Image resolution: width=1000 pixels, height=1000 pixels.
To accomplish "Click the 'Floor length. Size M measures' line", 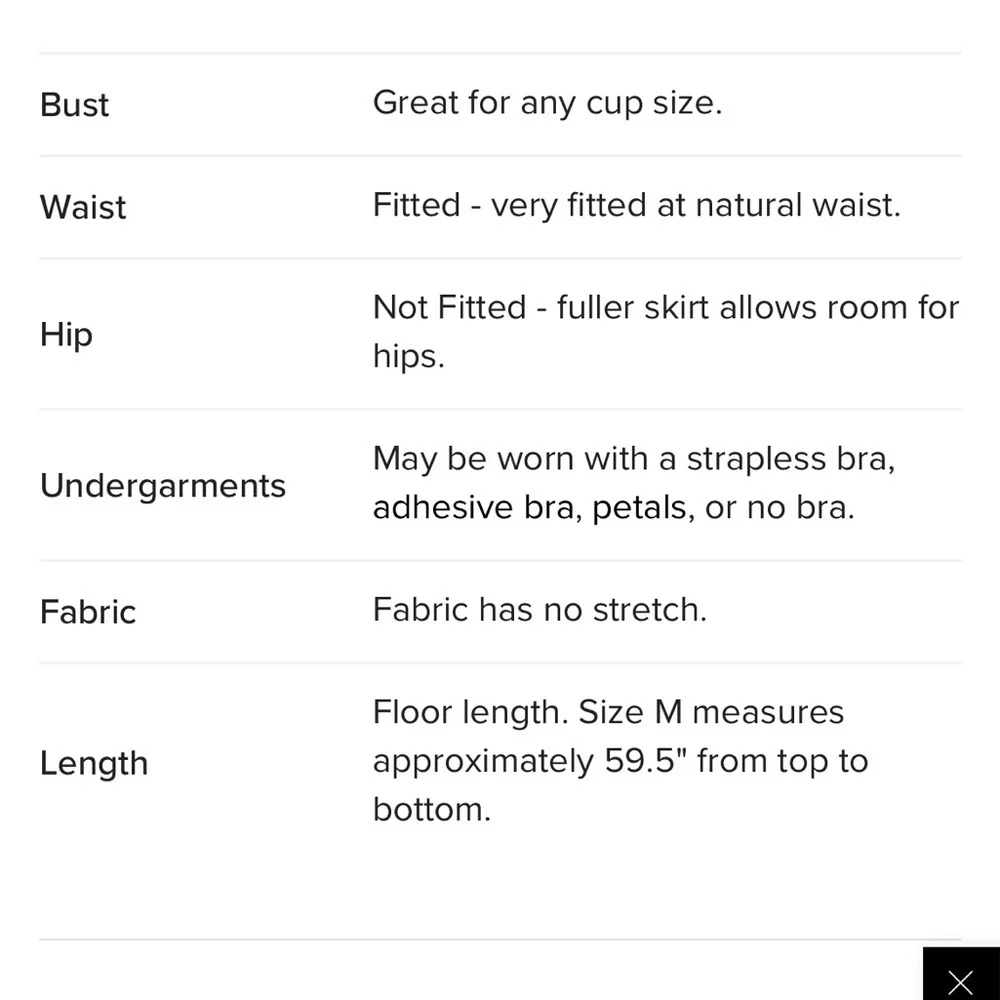I will tap(608, 712).
